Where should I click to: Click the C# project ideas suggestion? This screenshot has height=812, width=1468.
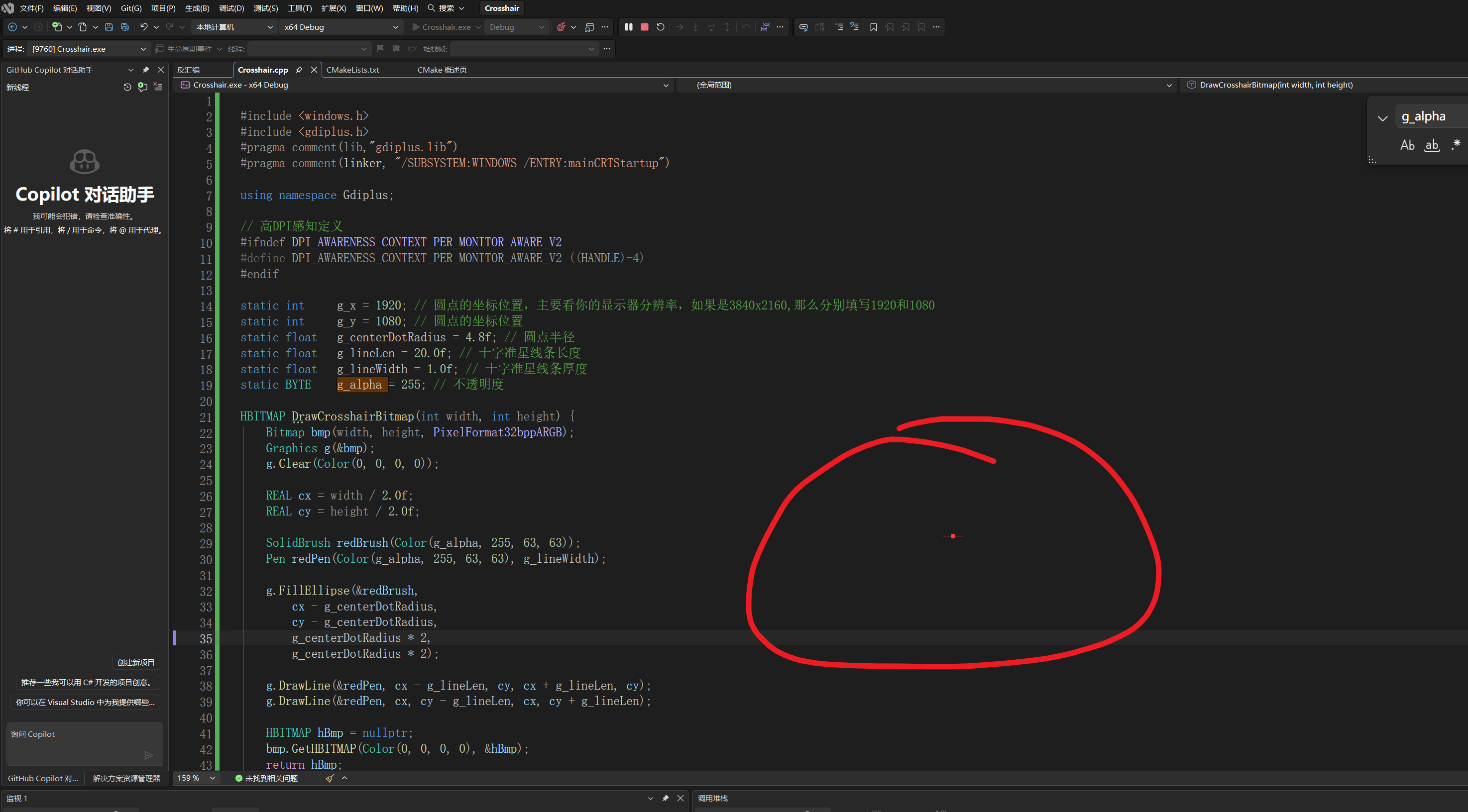(x=87, y=682)
